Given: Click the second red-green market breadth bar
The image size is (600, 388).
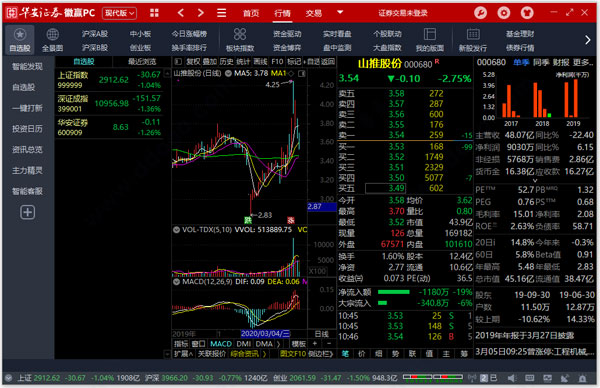Looking at the screenshot, I should point(448,378).
